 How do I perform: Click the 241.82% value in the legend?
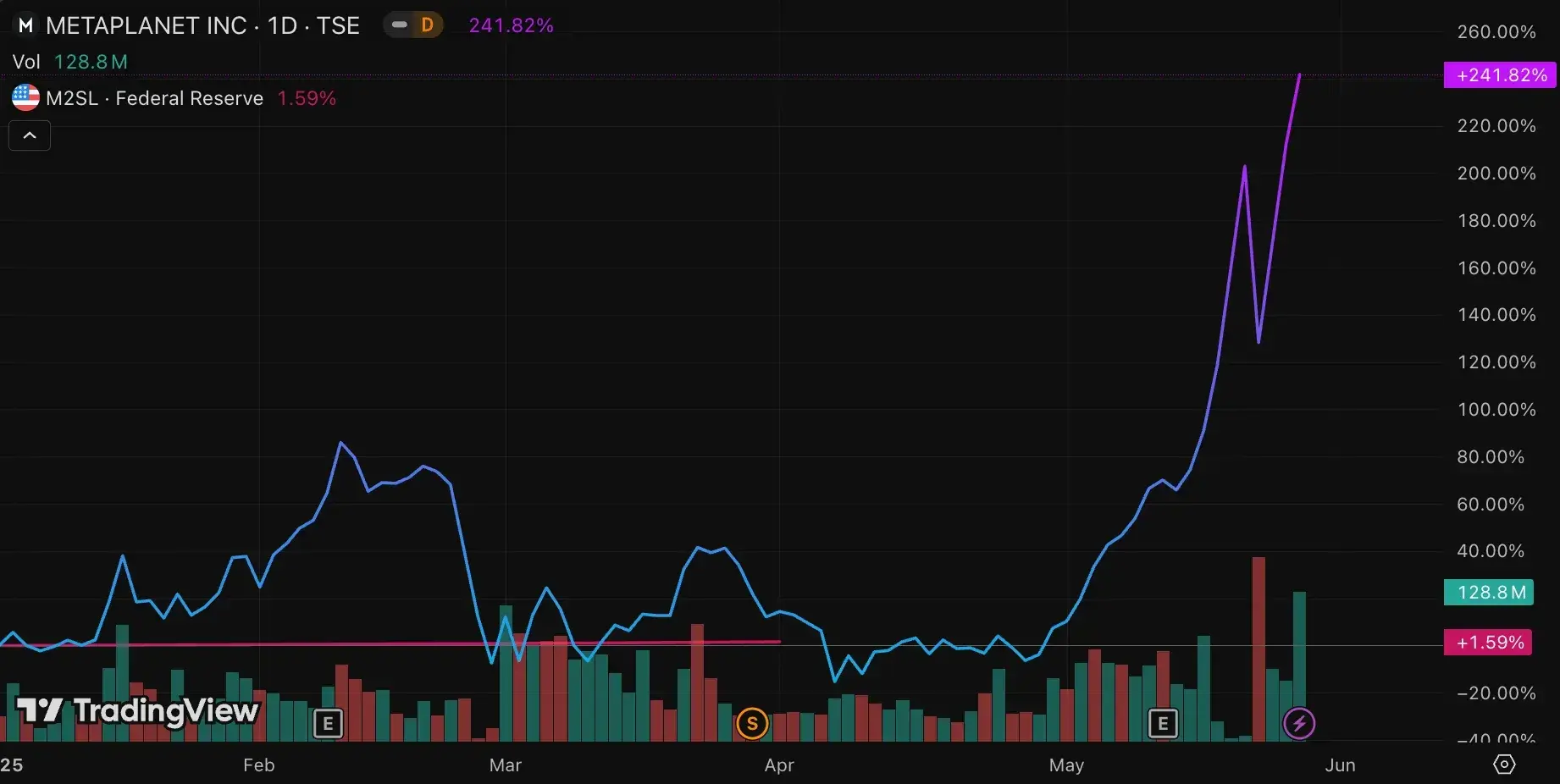pyautogui.click(x=511, y=25)
